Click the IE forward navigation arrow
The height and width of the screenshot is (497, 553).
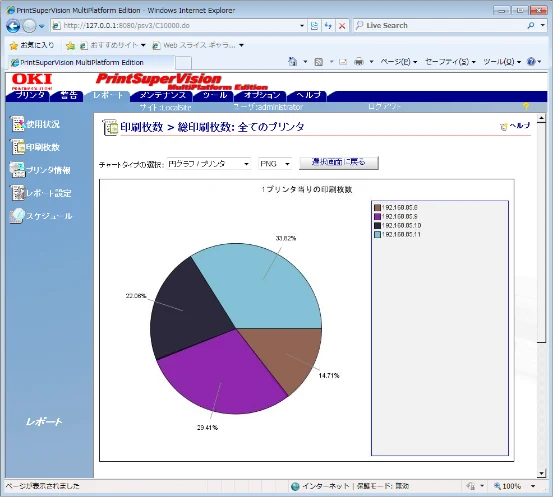point(29,26)
